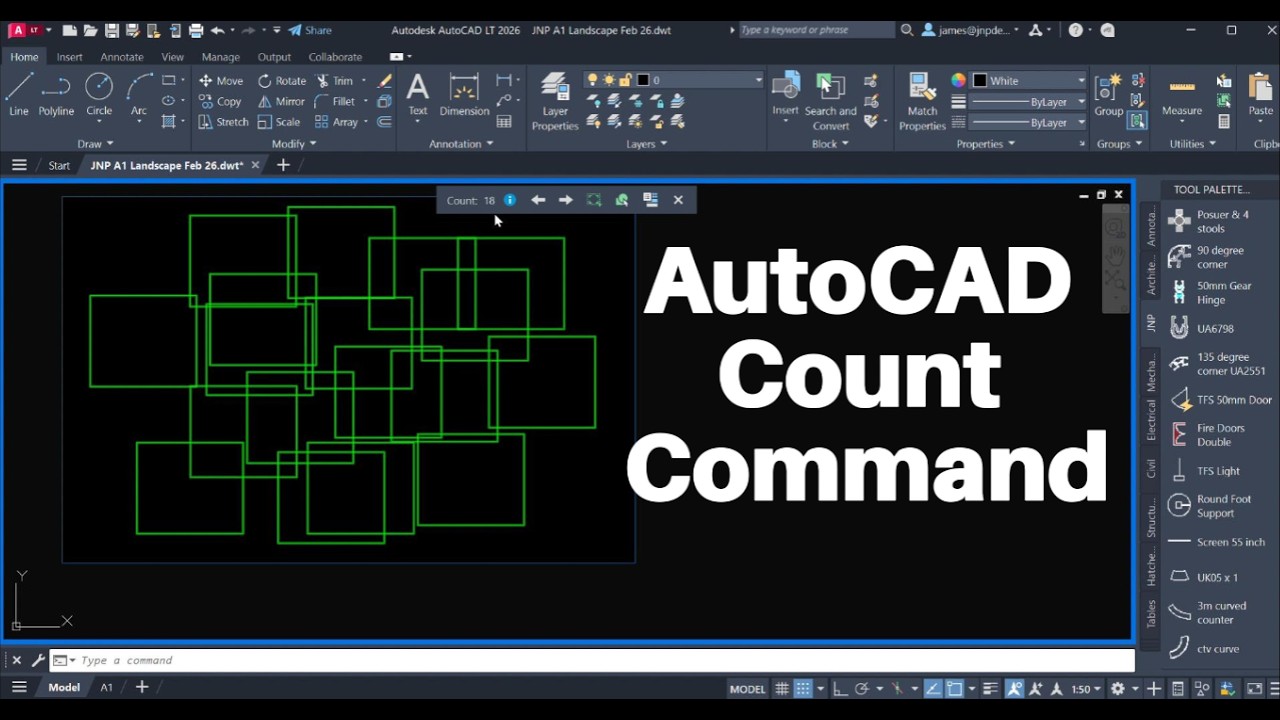This screenshot has width=1280, height=720.
Task: Switch to the A1 layout tab
Action: (106, 687)
